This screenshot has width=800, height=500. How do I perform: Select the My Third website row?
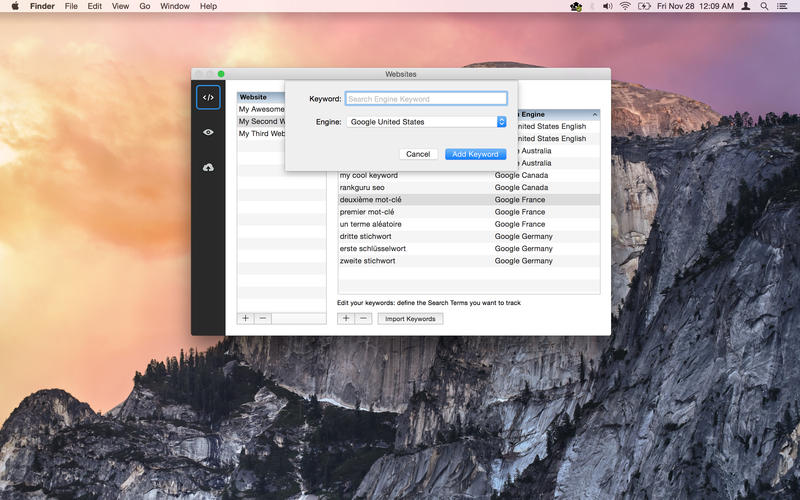261,134
